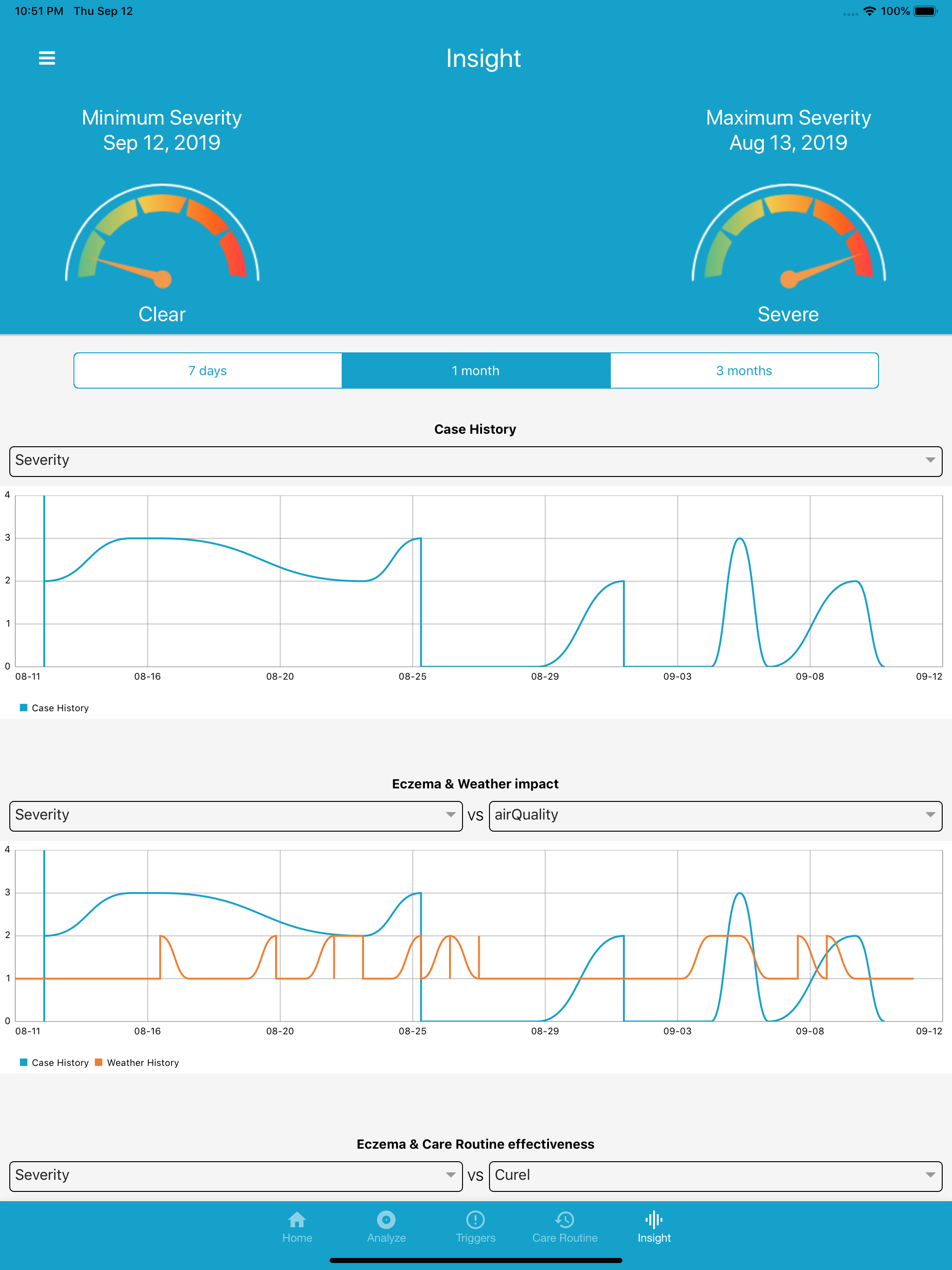Tap 'Maximum Severity Aug 13, 2019' text
The image size is (952, 1270).
click(x=788, y=130)
